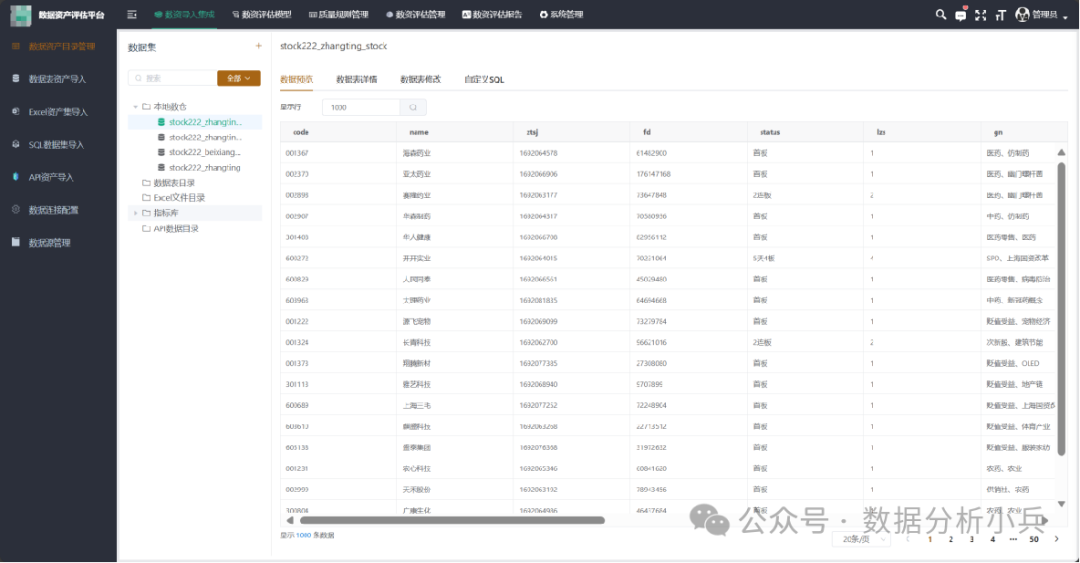The height and width of the screenshot is (563, 1080).
Task: Open the top bar search icon
Action: 940,14
